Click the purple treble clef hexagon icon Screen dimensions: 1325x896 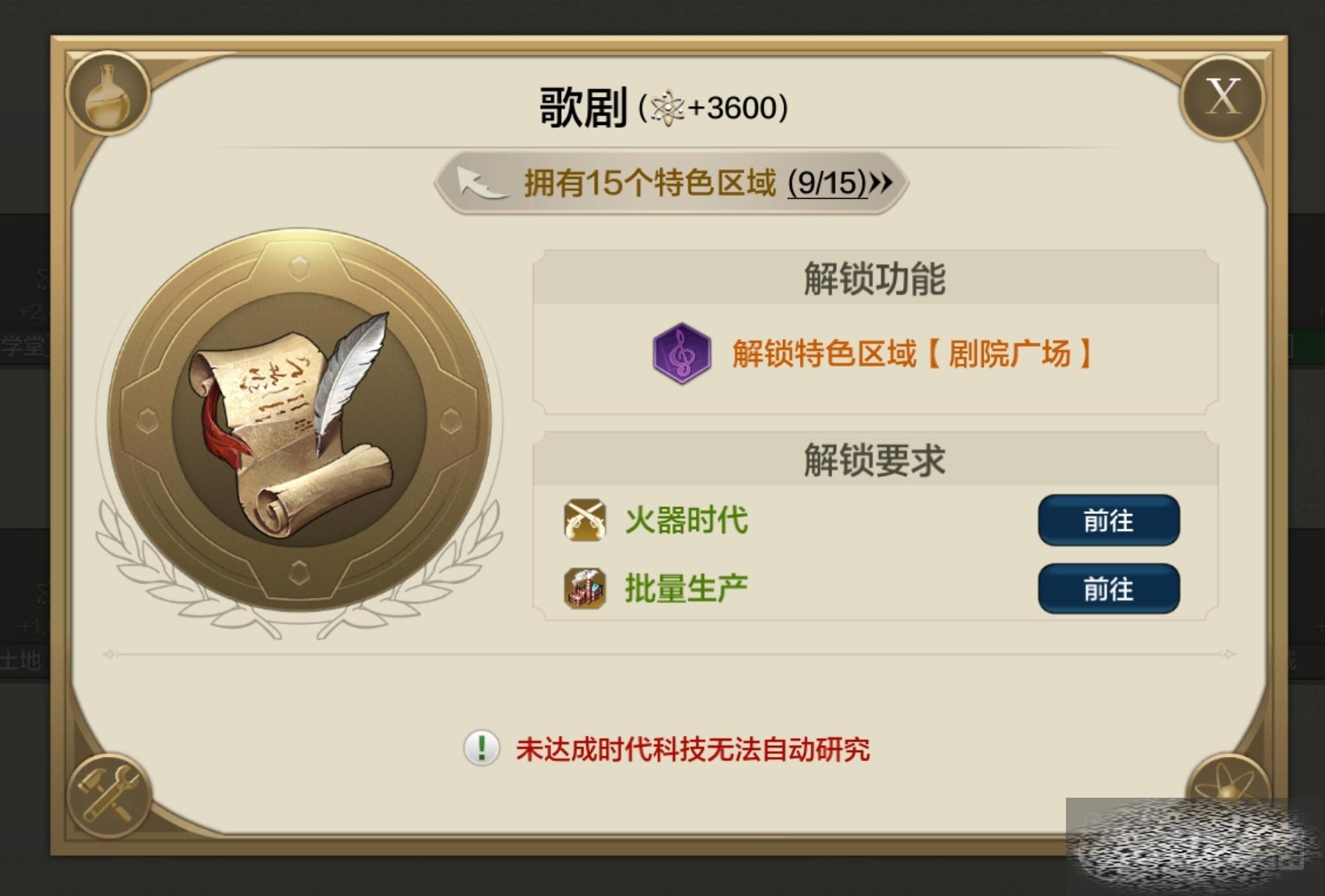[x=682, y=353]
